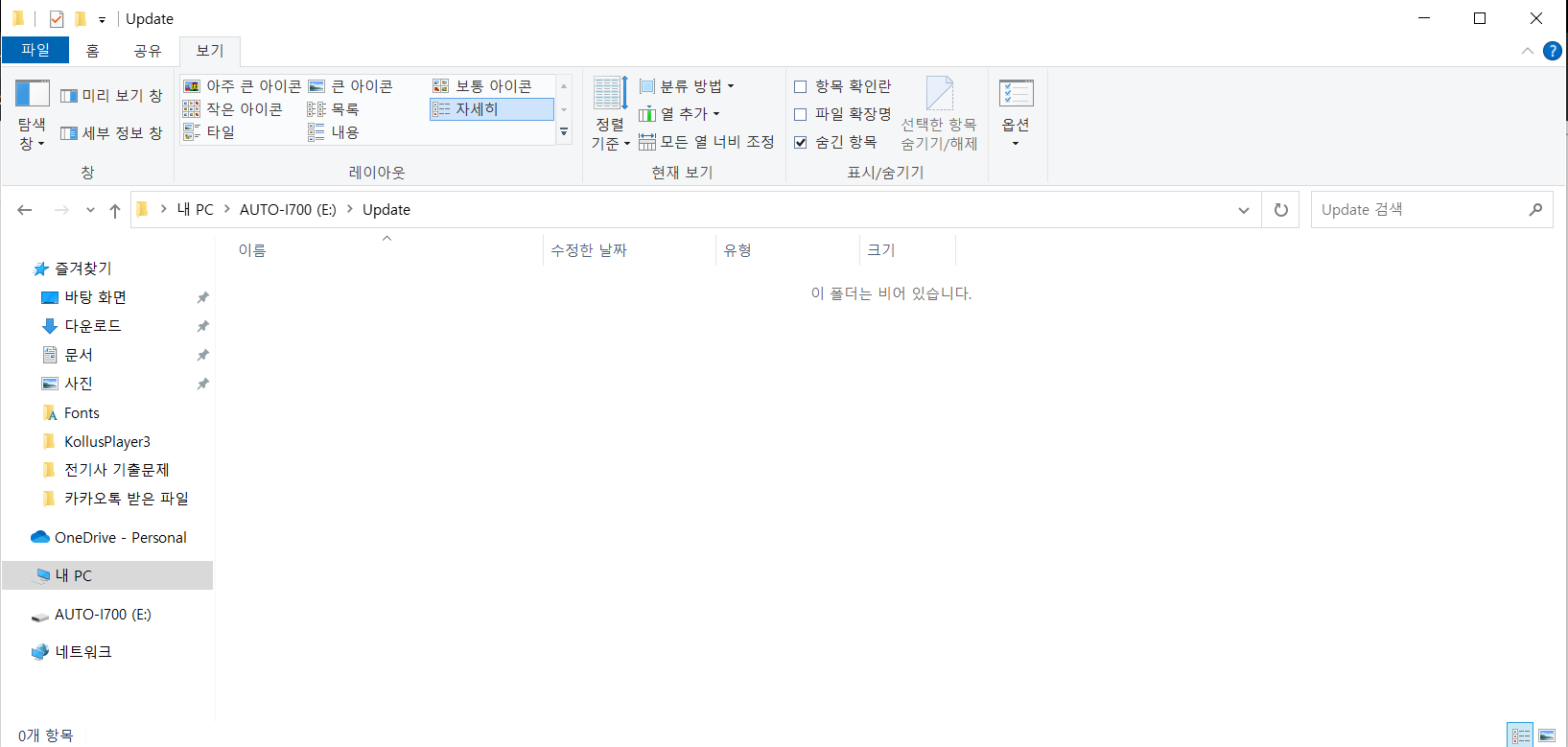Open the sort by (정렬 기준) dropdown
Screen dimensions: 1568x747
pos(610,113)
